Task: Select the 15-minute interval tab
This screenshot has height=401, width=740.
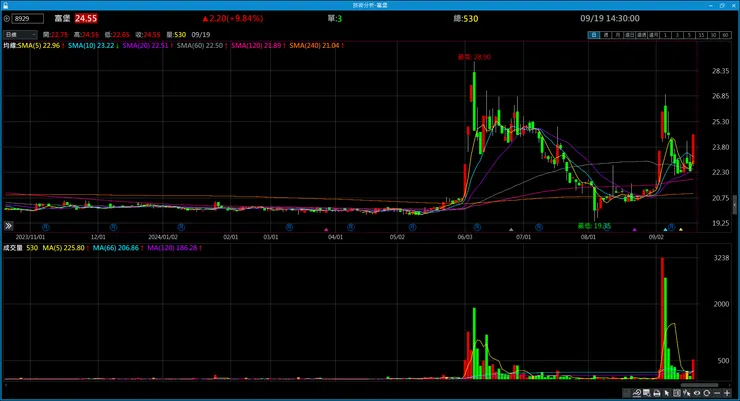Action: tap(701, 35)
